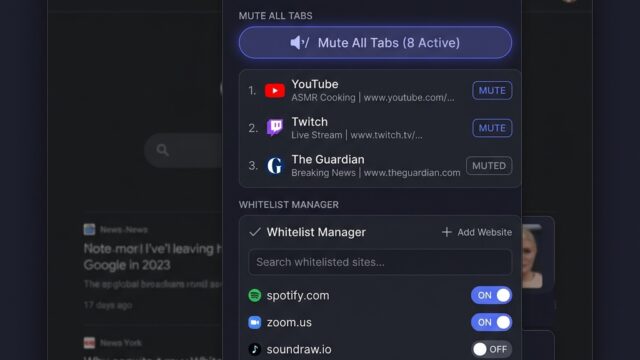Click the Whitelist Manager checkmark icon
The width and height of the screenshot is (640, 360).
pos(255,232)
